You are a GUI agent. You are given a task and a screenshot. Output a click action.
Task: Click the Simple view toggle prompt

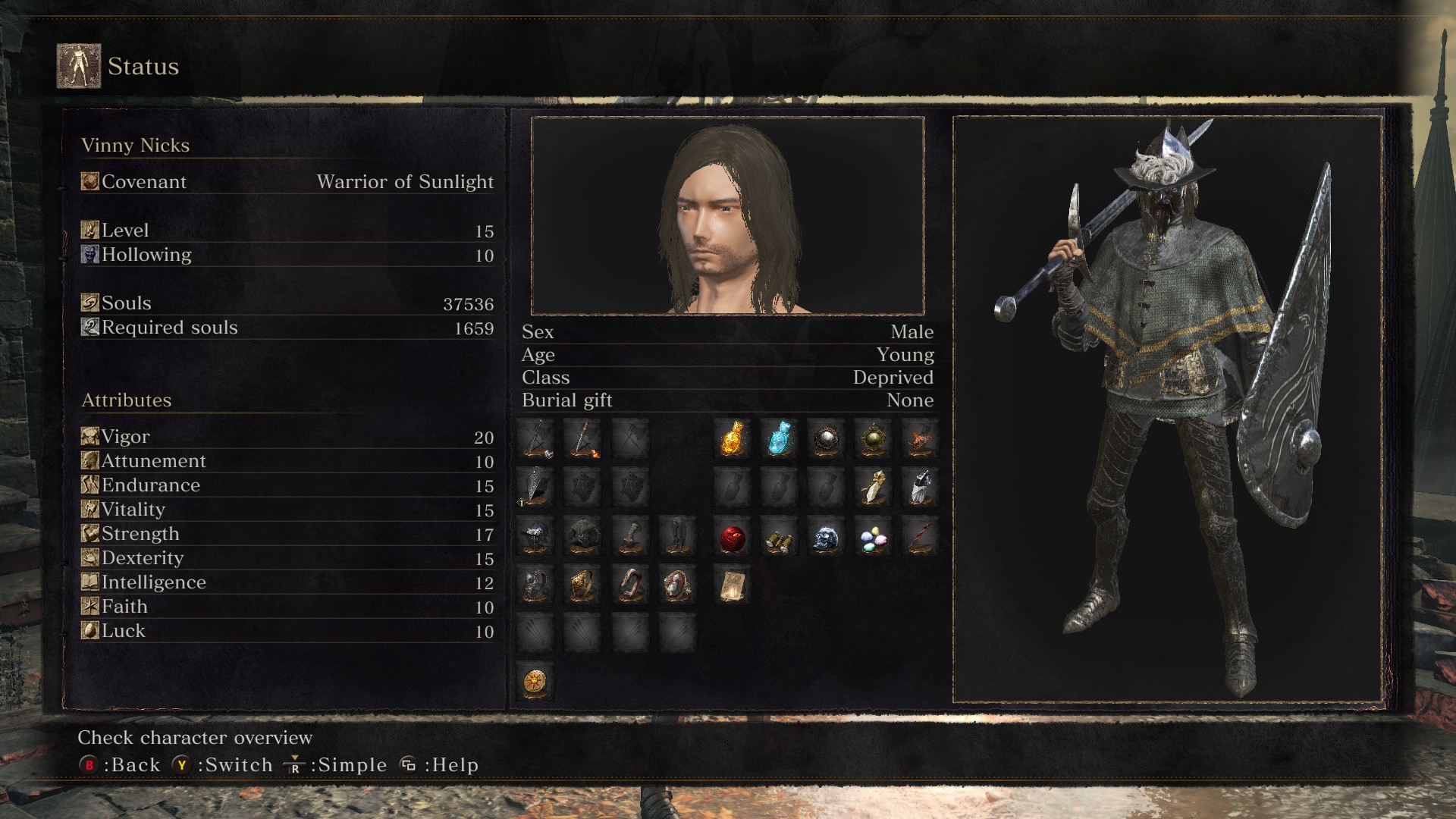point(335,764)
